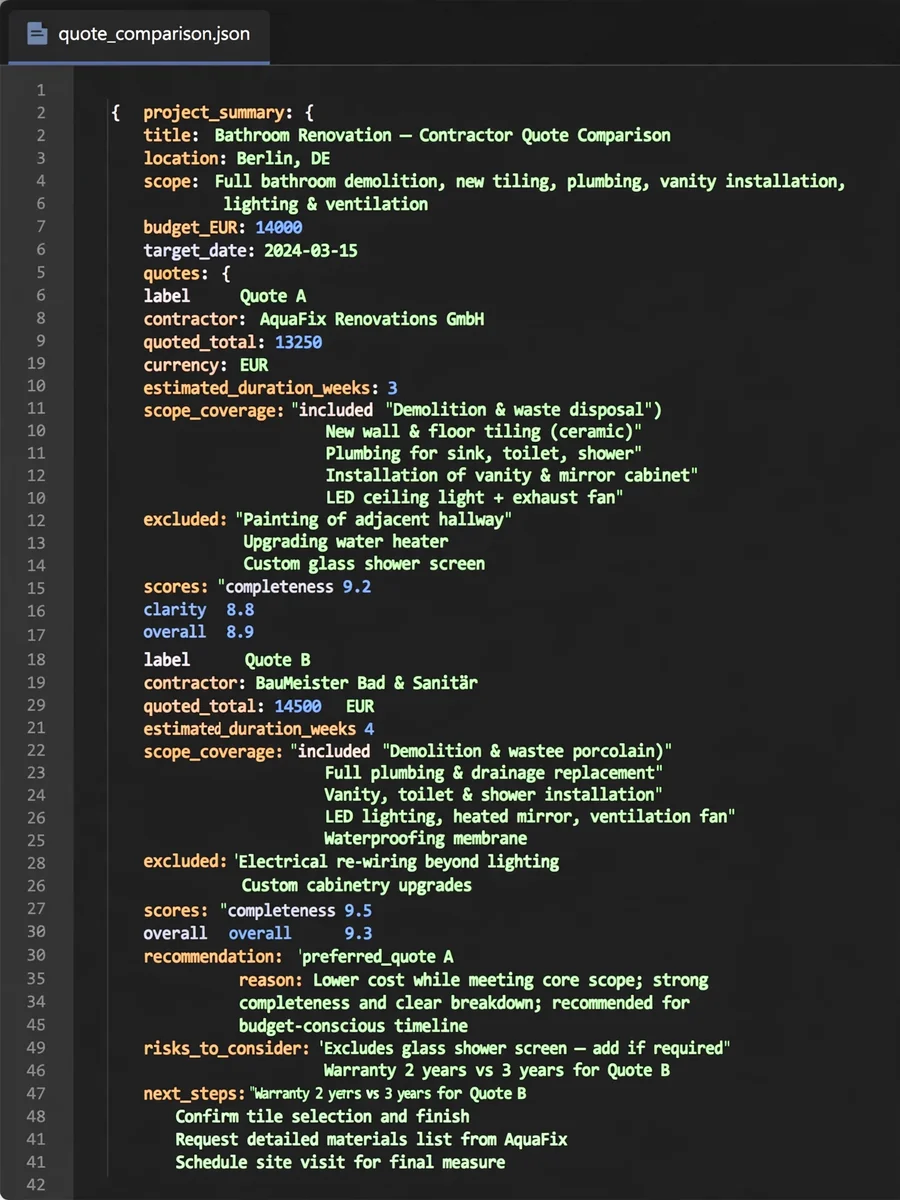900x1200 pixels.
Task: Click the 'currency: EUR' line
Action: [206, 365]
